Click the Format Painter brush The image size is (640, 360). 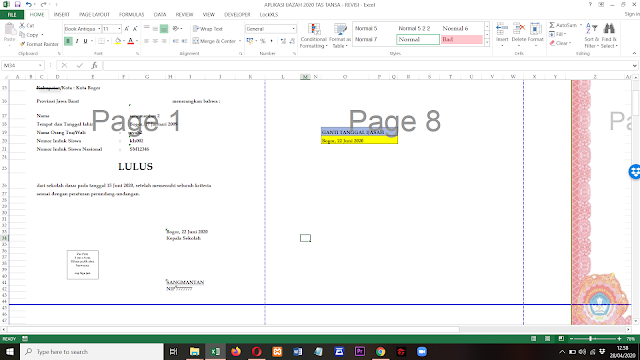point(22,44)
